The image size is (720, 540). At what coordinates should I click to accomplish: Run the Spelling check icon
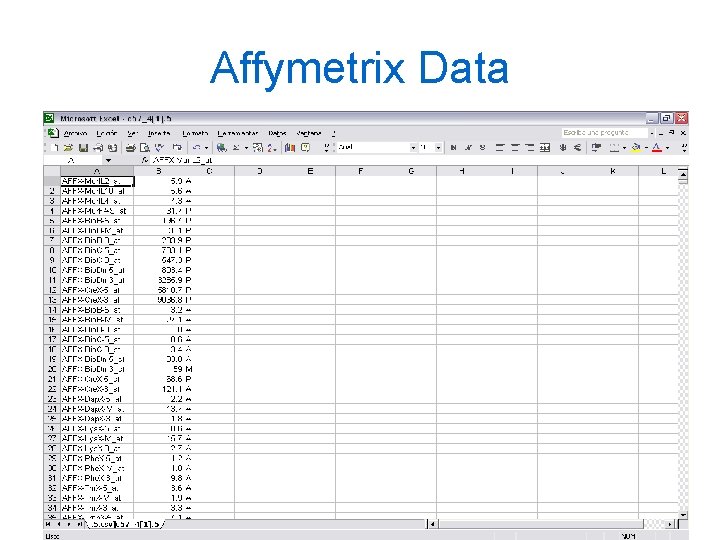160,147
